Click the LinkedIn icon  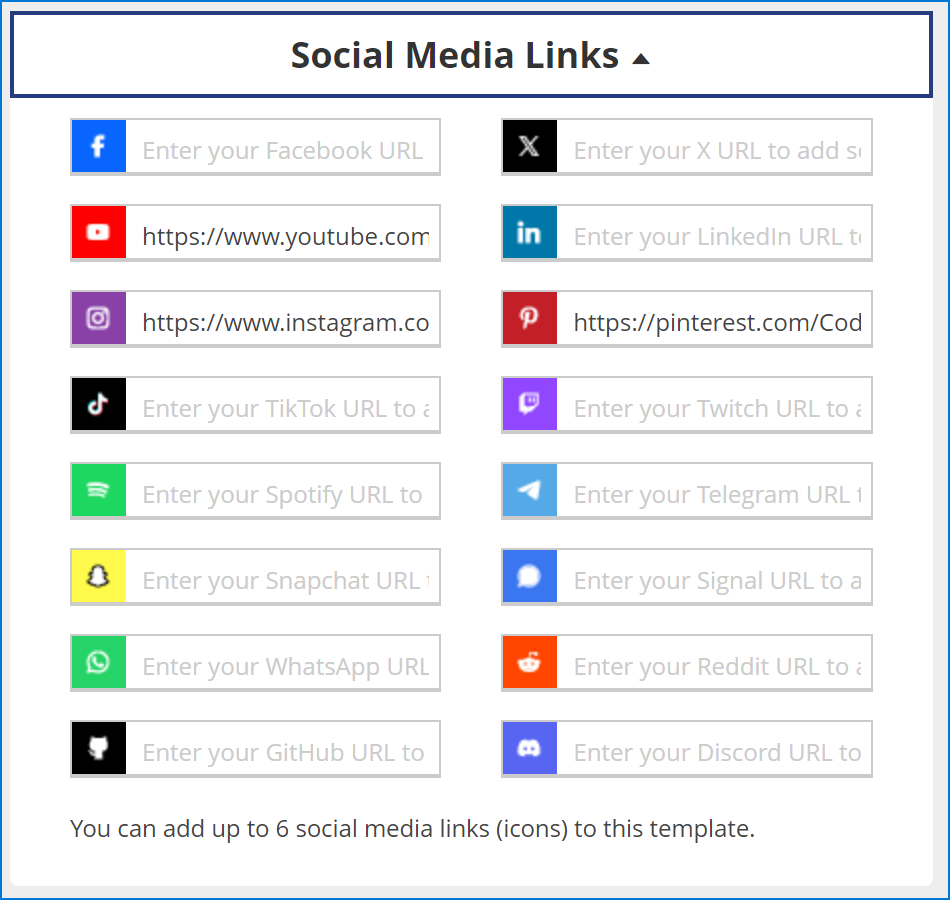(x=530, y=232)
